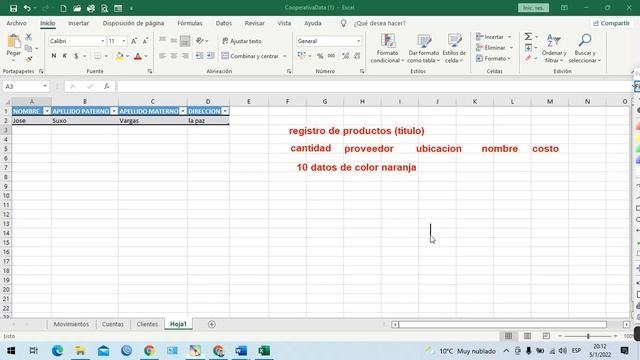Click the Format Painter brush icon
Screen dimensions: 640x360
[29, 59]
